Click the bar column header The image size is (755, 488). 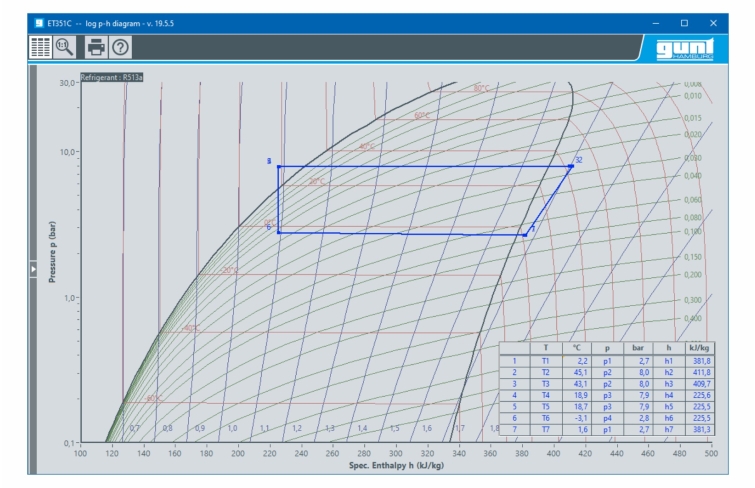pyautogui.click(x=638, y=348)
